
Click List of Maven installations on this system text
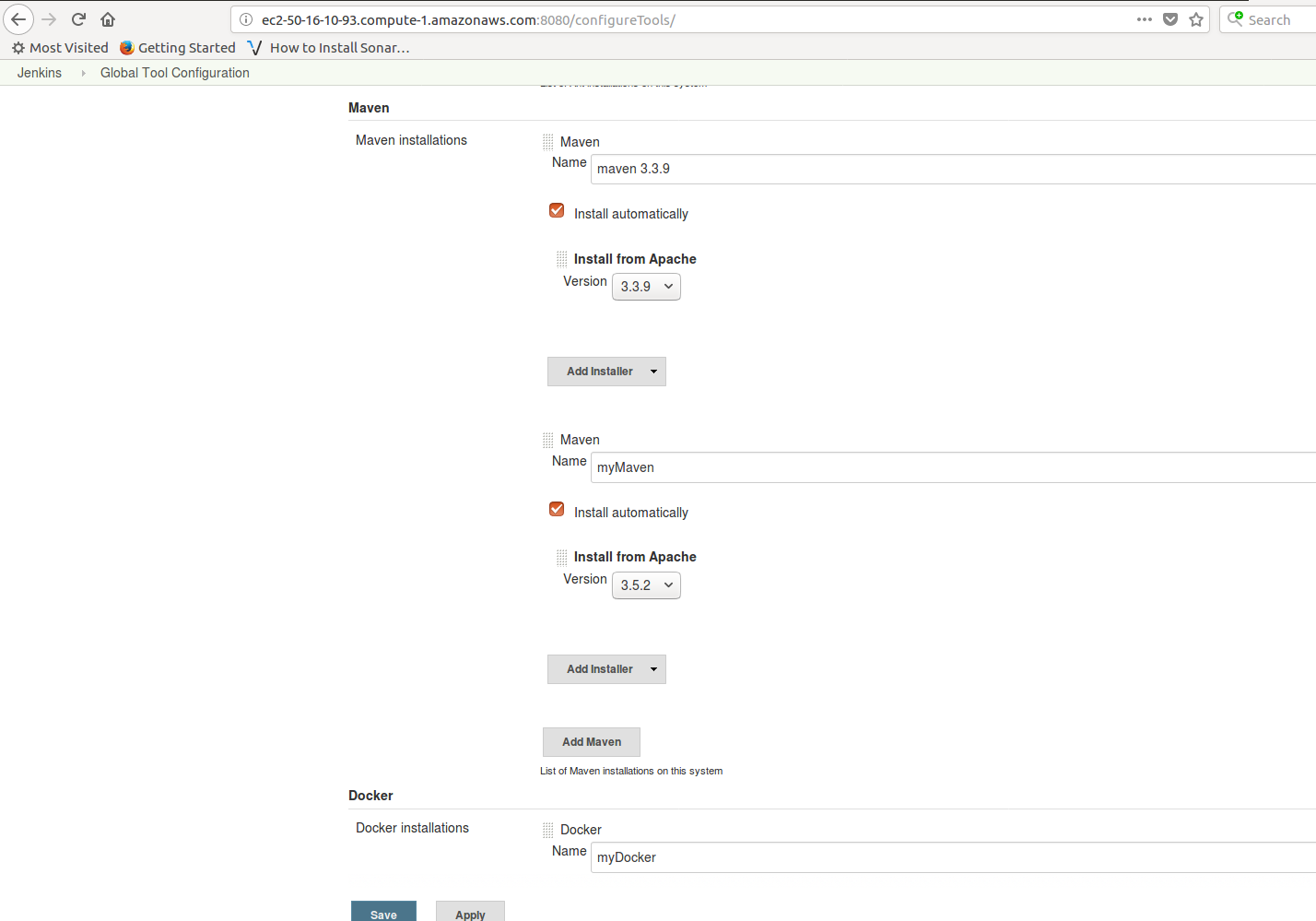(x=631, y=771)
